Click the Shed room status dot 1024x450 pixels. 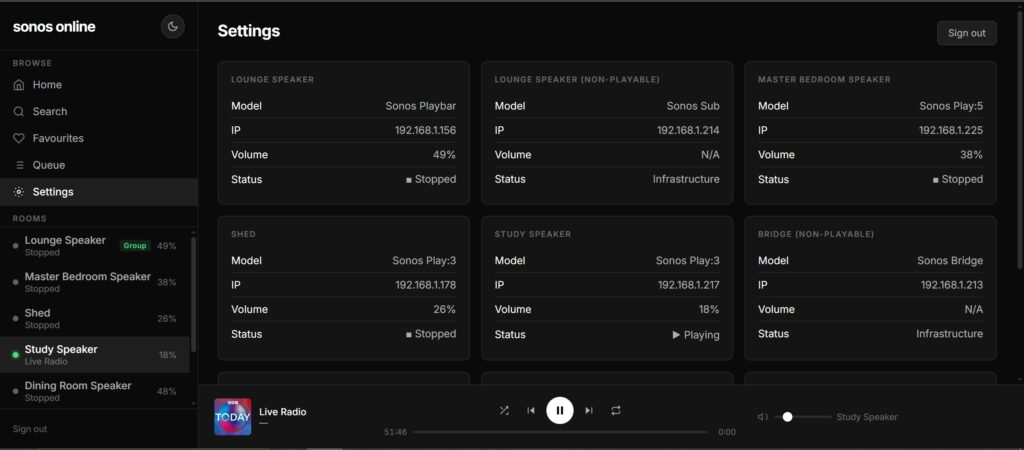coord(15,319)
